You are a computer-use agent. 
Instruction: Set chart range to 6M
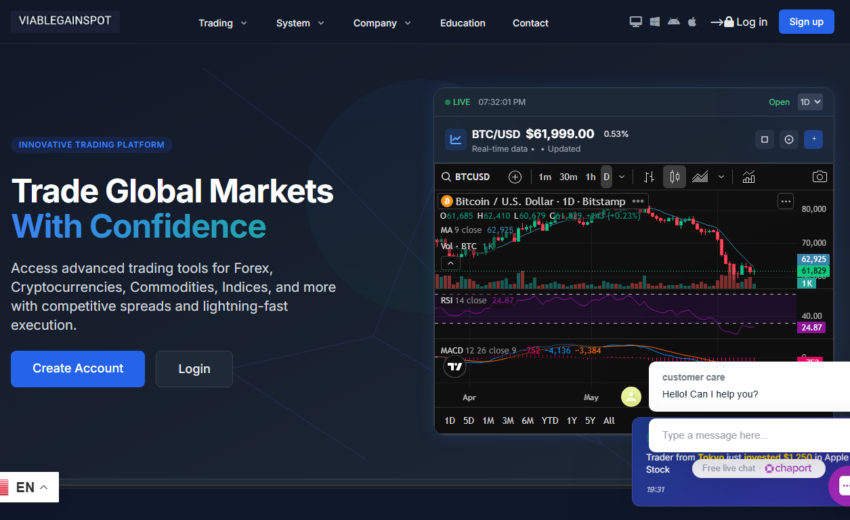(x=527, y=420)
